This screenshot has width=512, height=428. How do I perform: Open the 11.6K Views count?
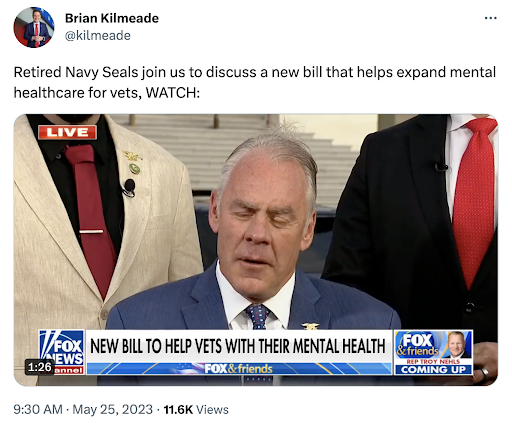pos(196,409)
